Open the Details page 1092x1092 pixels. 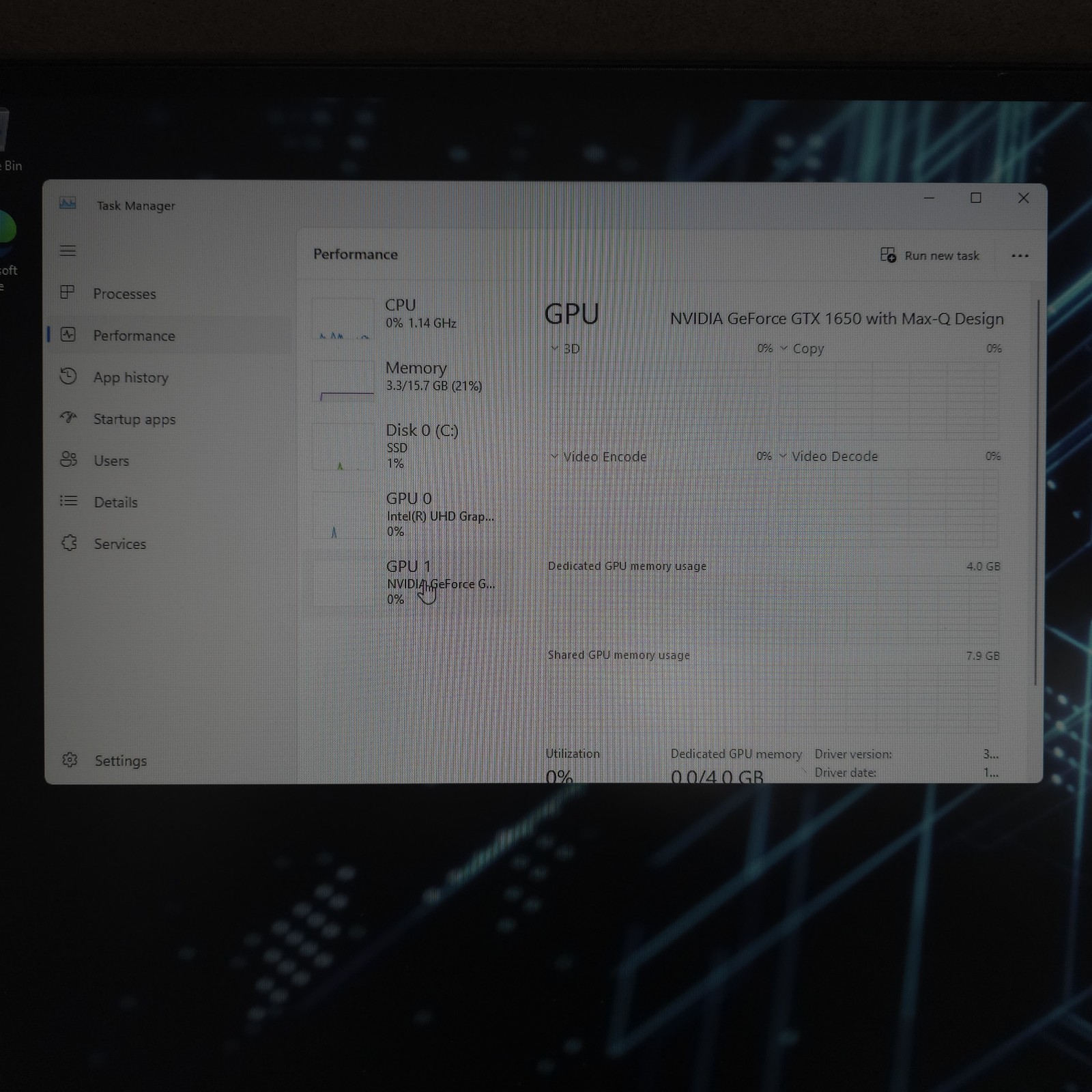pos(169,502)
